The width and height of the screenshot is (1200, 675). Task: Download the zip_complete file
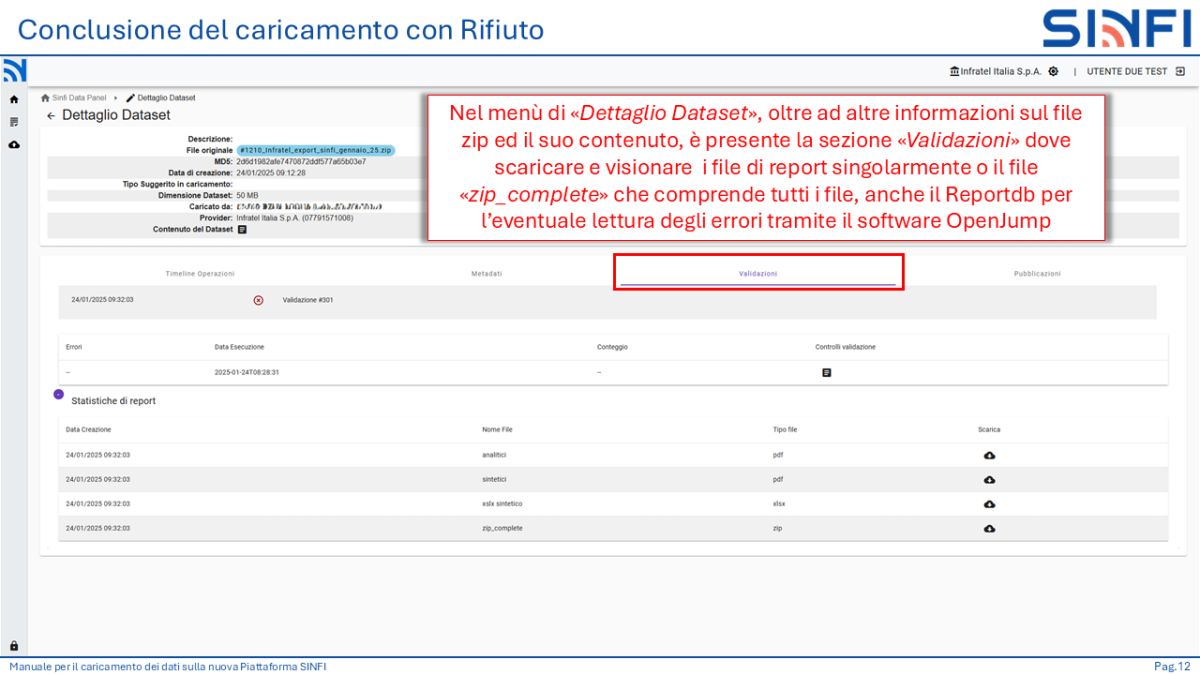(x=989, y=528)
